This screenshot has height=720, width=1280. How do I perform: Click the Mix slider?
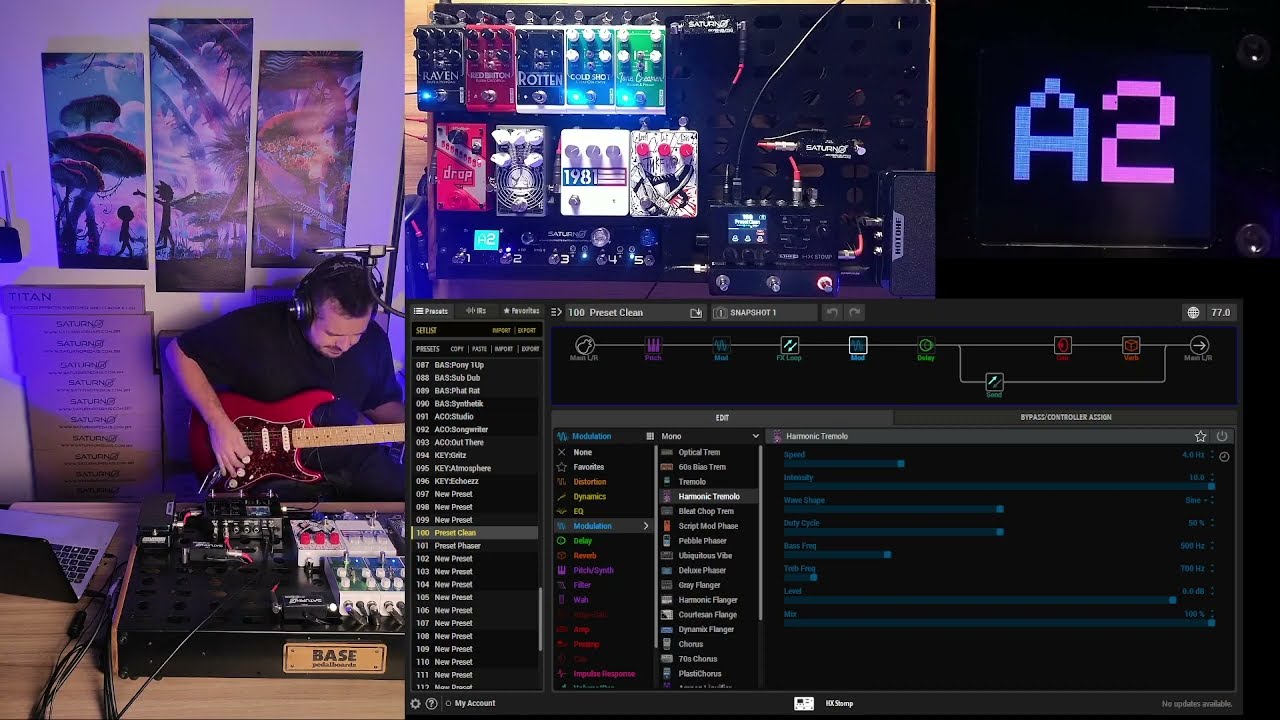pos(997,623)
